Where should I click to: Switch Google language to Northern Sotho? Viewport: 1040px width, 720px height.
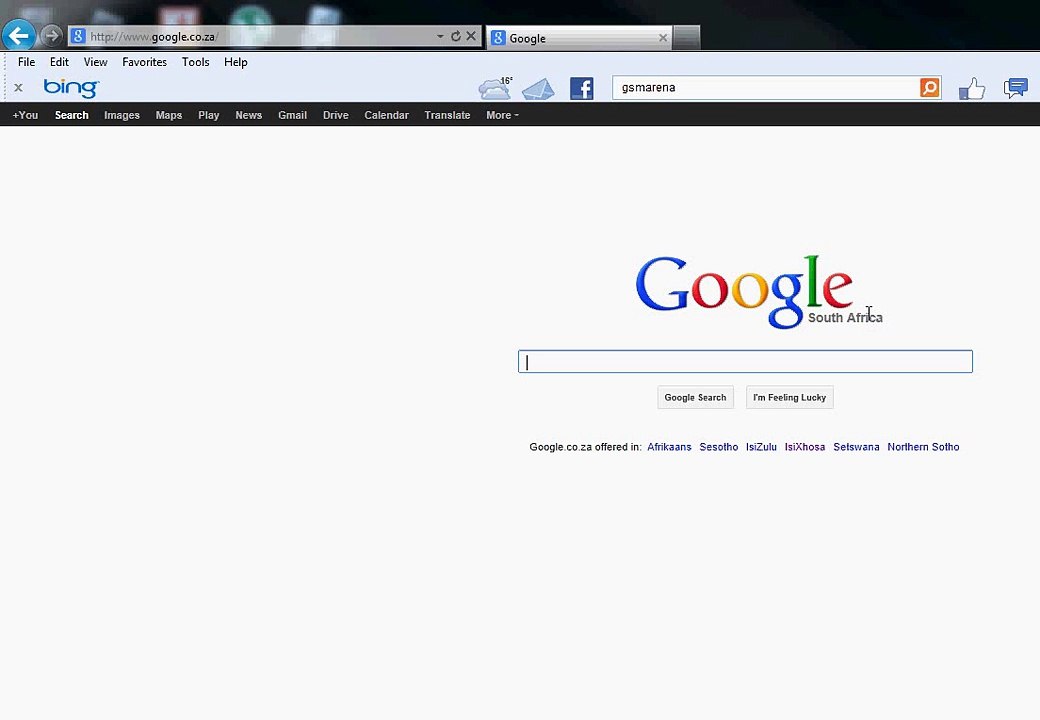tap(923, 447)
